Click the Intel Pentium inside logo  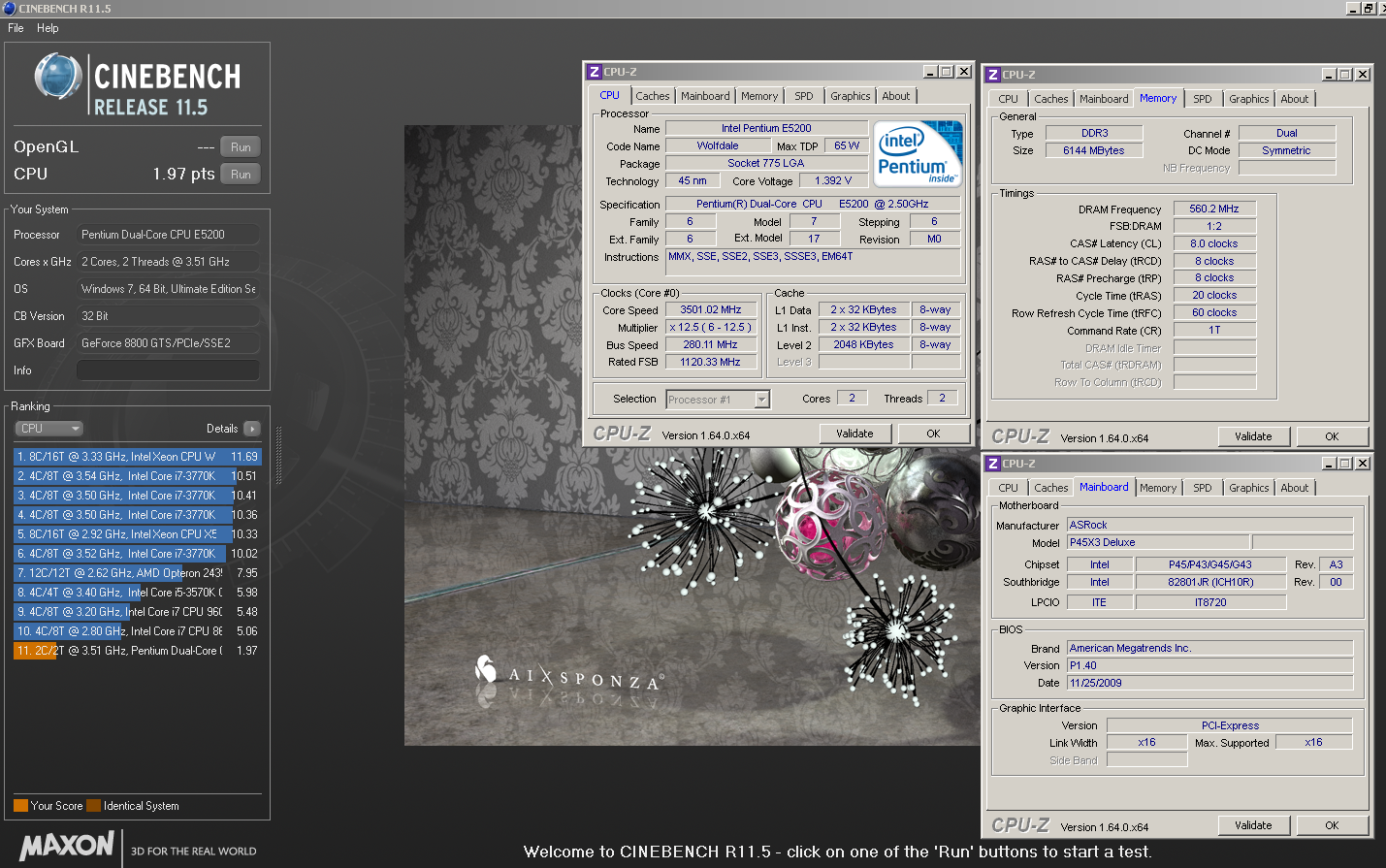coord(918,153)
